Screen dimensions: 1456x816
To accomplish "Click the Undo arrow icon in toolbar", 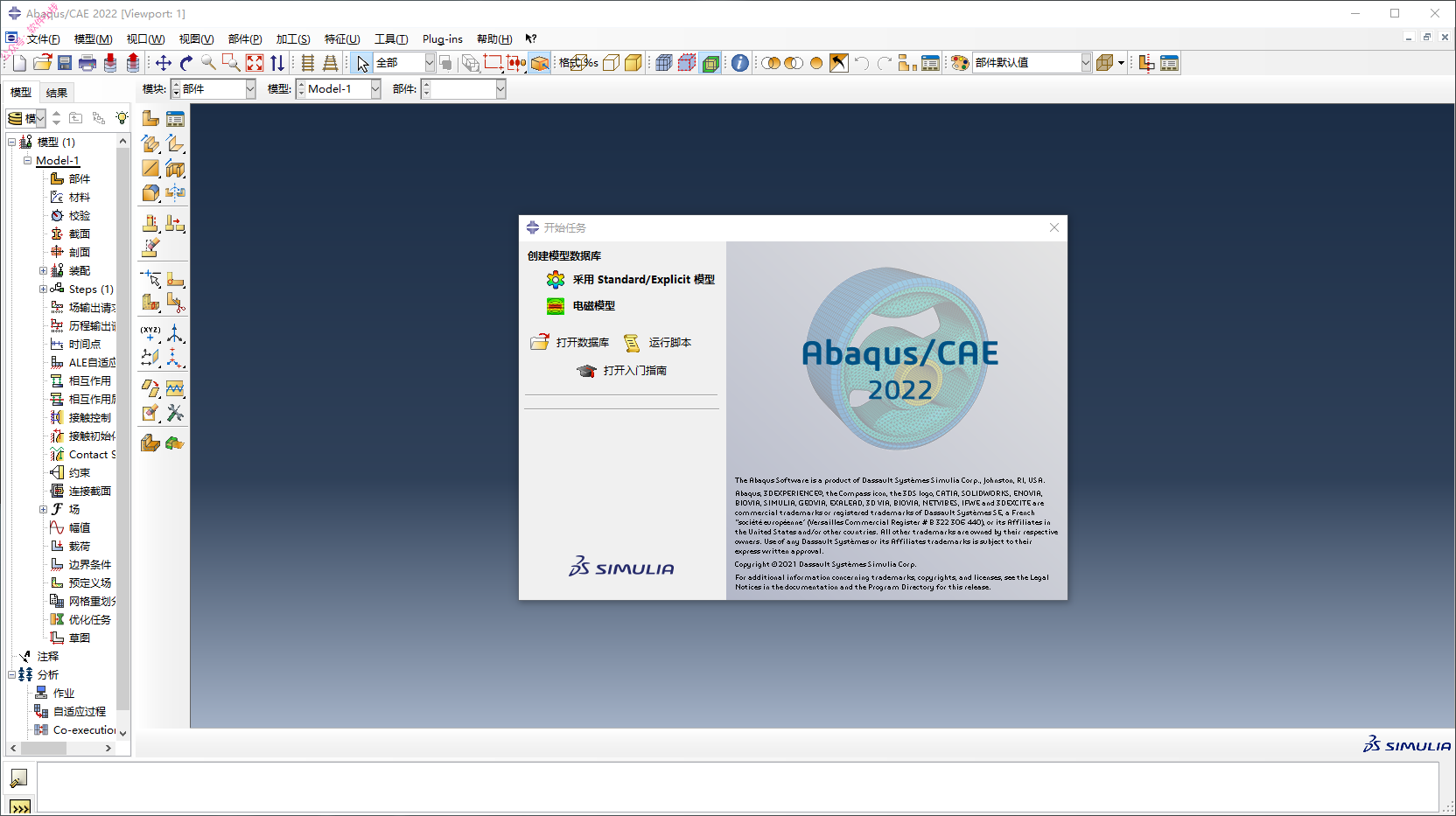I will [x=861, y=63].
